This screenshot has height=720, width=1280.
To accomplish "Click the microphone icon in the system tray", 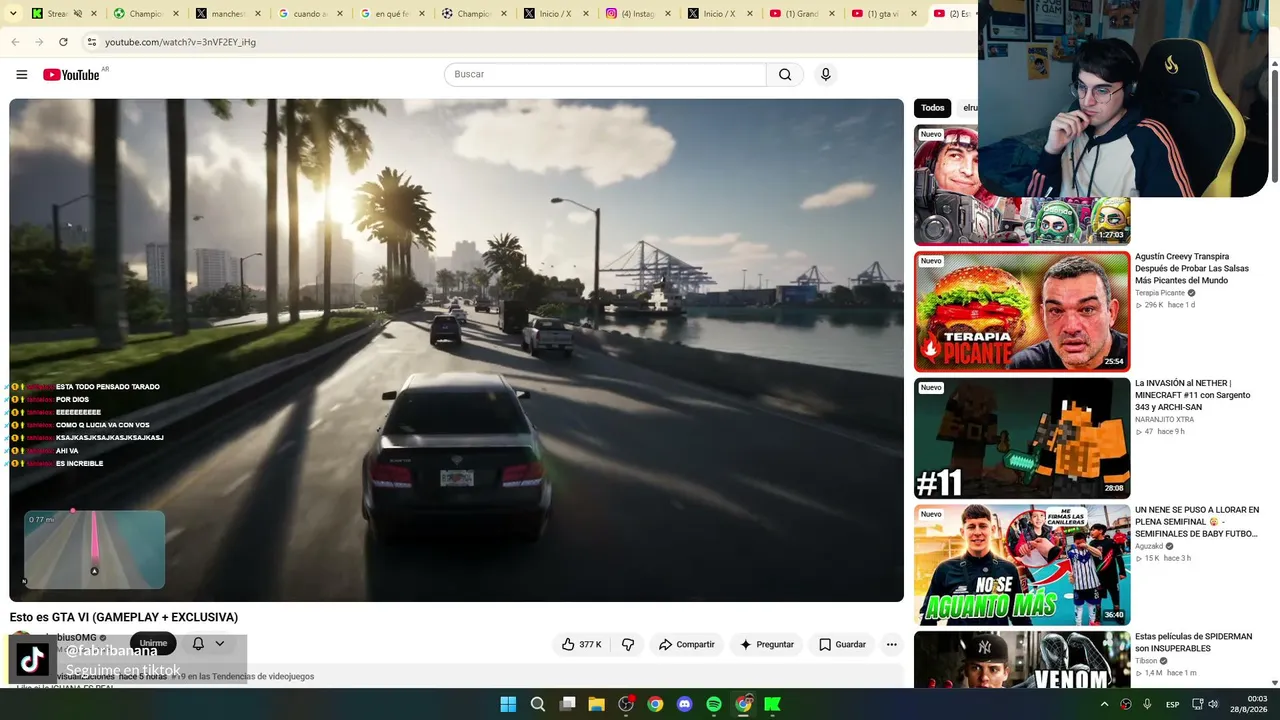I will tap(1147, 704).
